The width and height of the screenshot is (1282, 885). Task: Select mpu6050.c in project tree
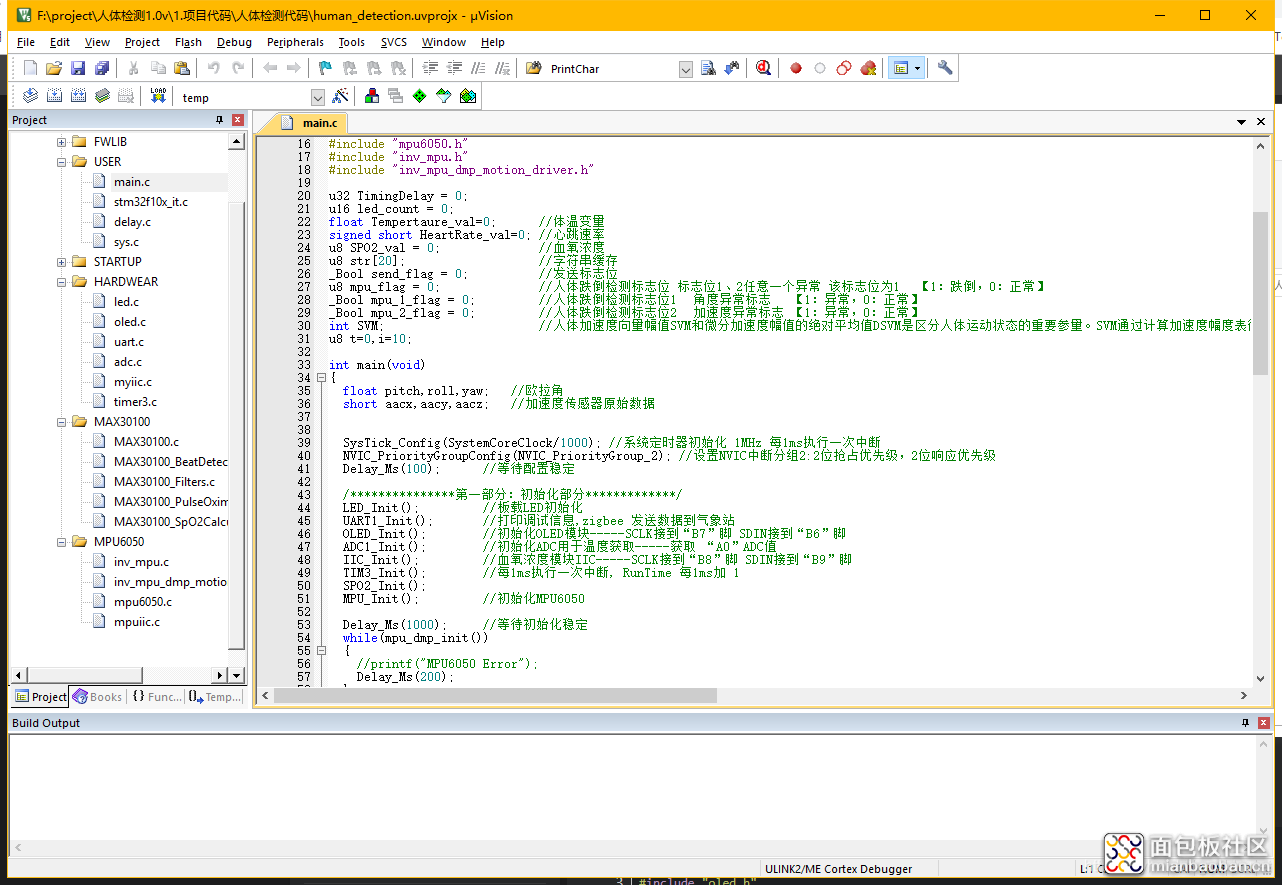143,602
